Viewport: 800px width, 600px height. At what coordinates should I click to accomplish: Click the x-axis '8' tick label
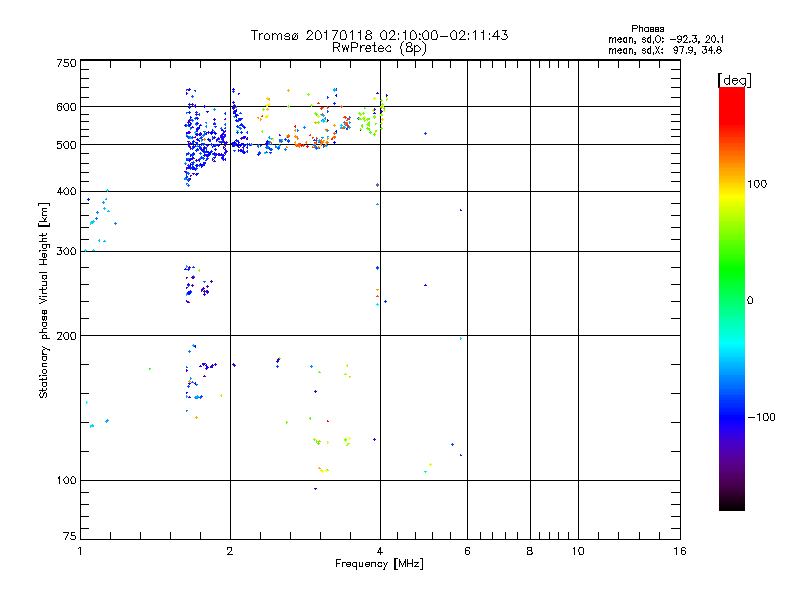point(530,551)
